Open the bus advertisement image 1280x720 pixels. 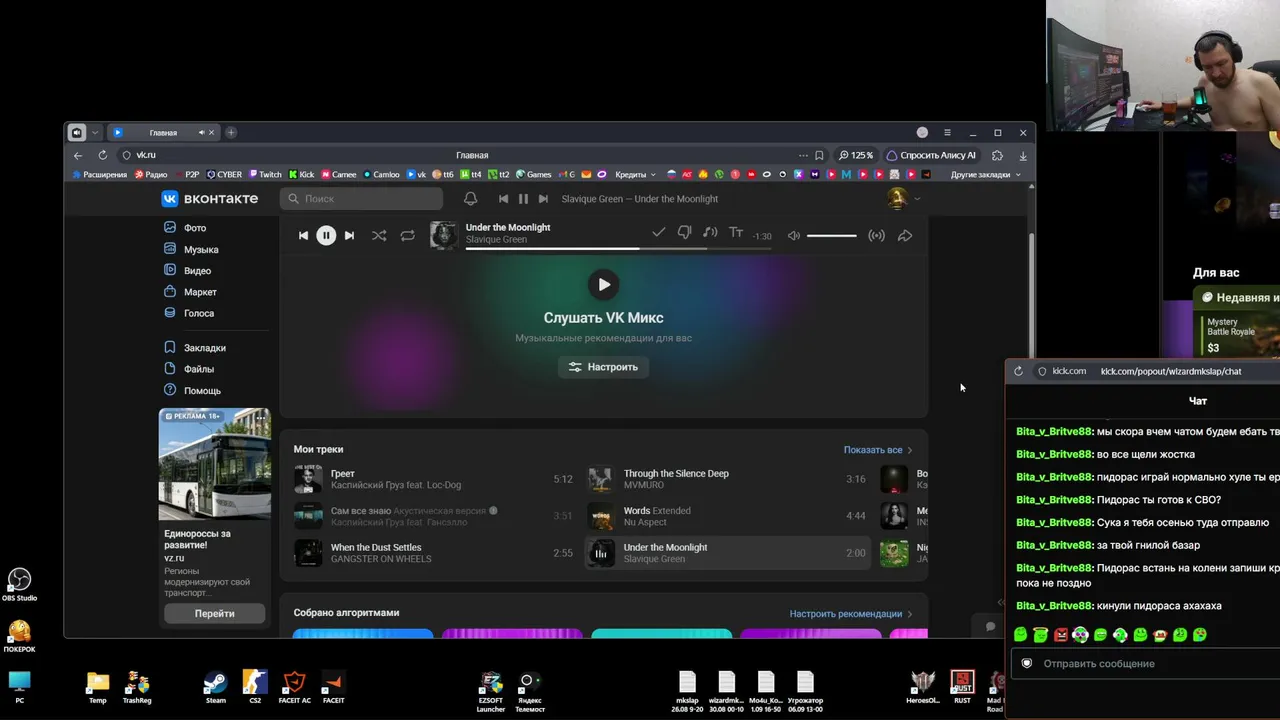(x=215, y=464)
